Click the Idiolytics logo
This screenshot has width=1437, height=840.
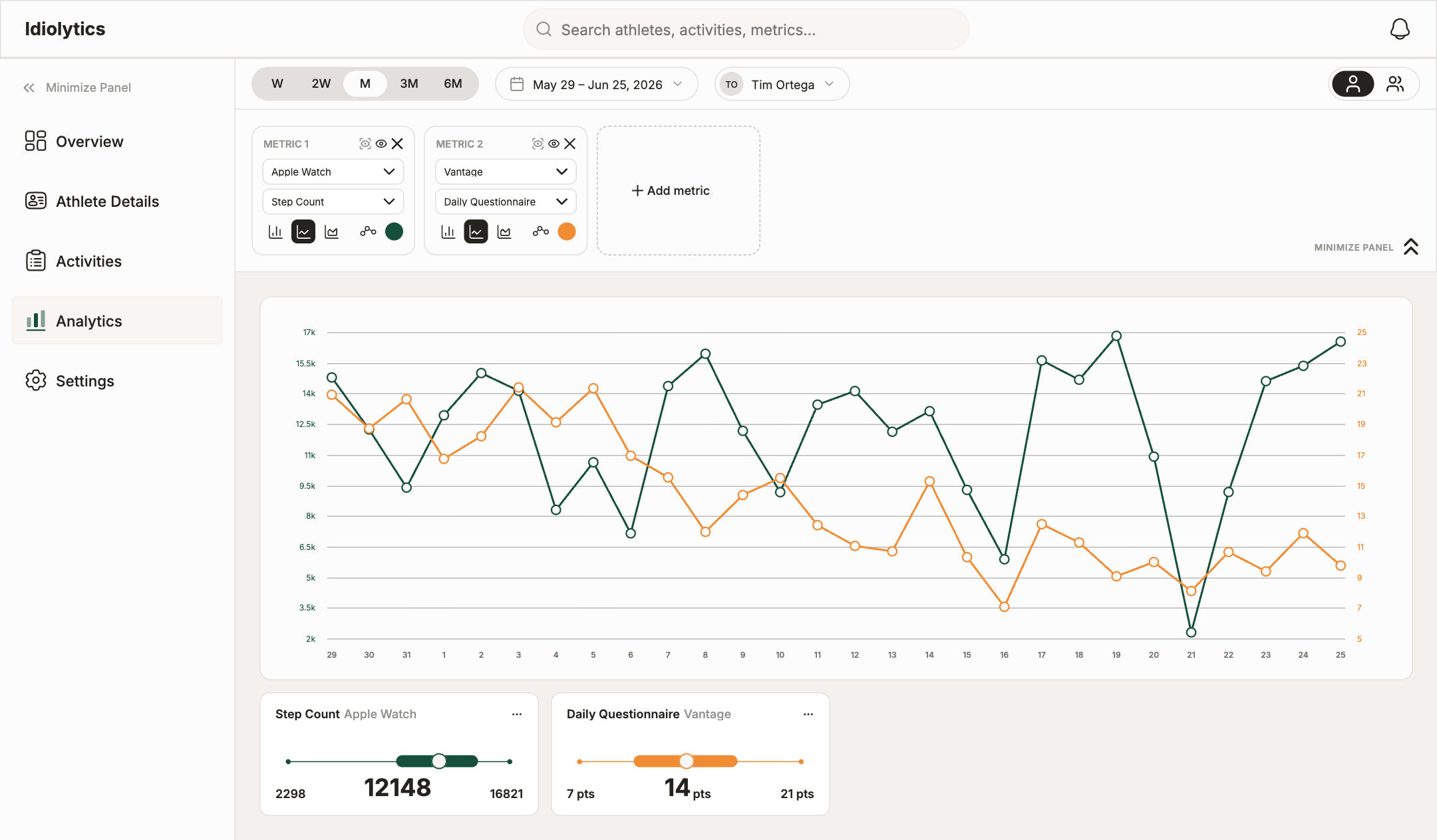click(x=65, y=29)
